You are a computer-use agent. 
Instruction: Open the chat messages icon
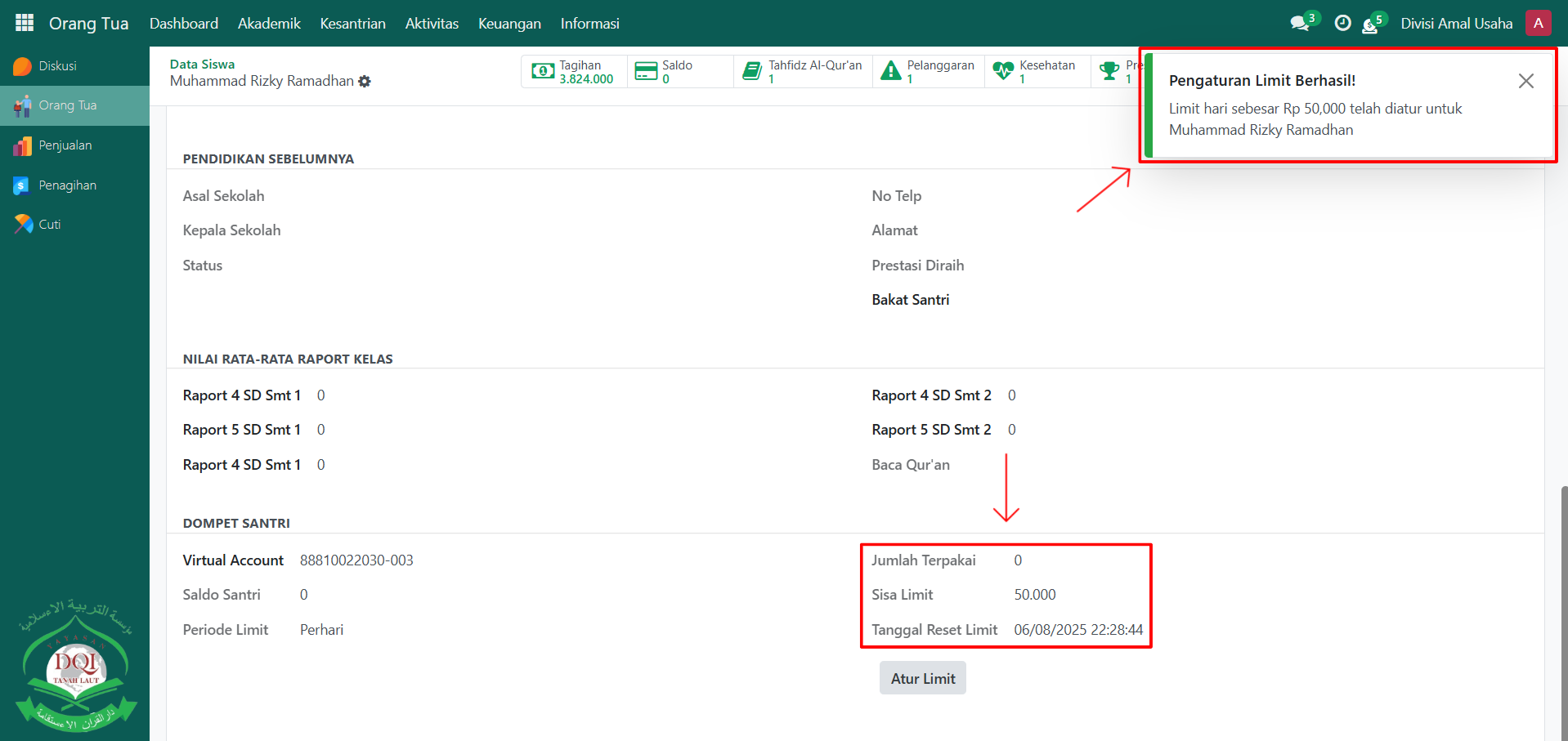click(x=1299, y=23)
